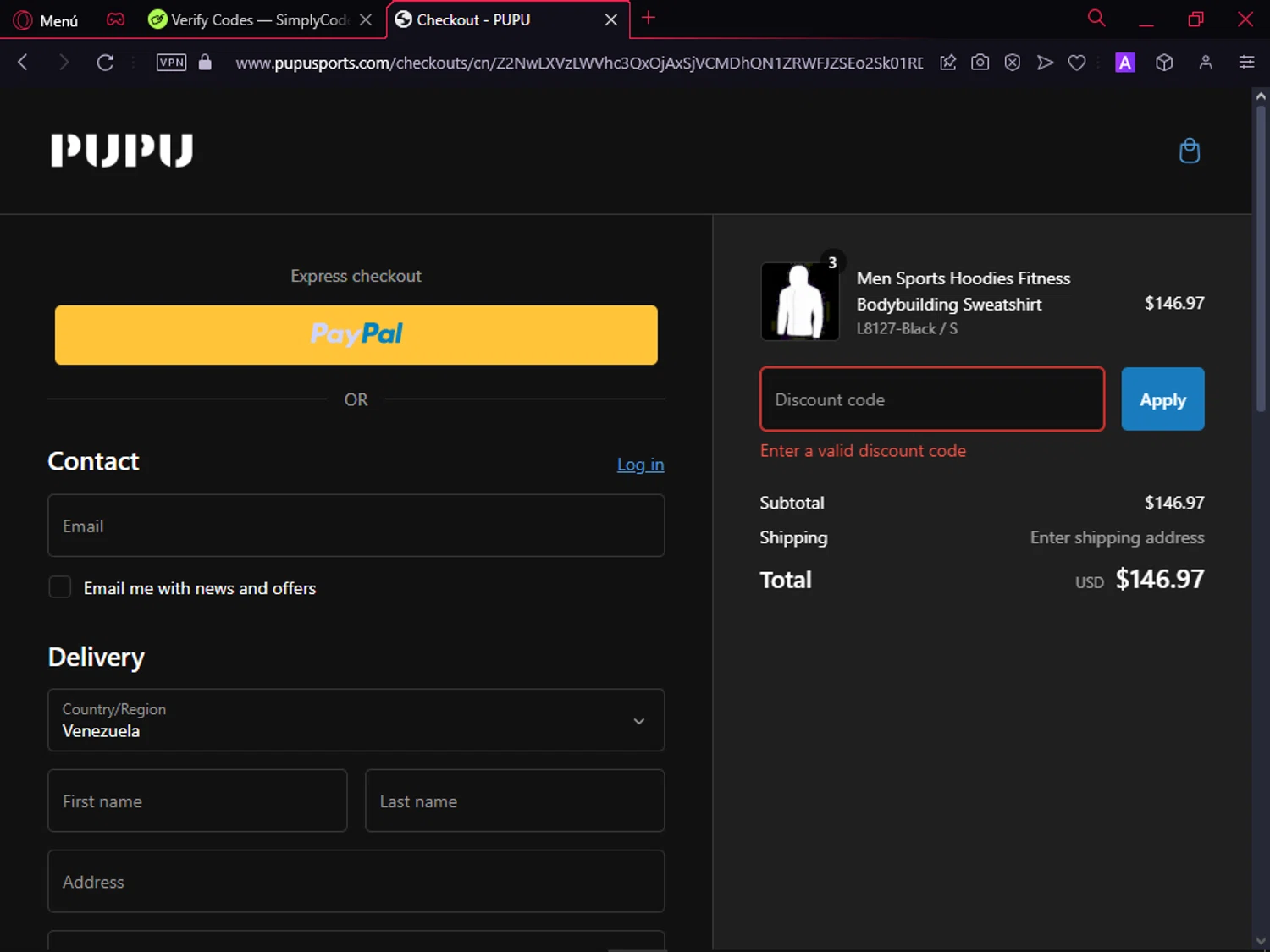
Task: Toggle the VPN badge
Action: (171, 62)
